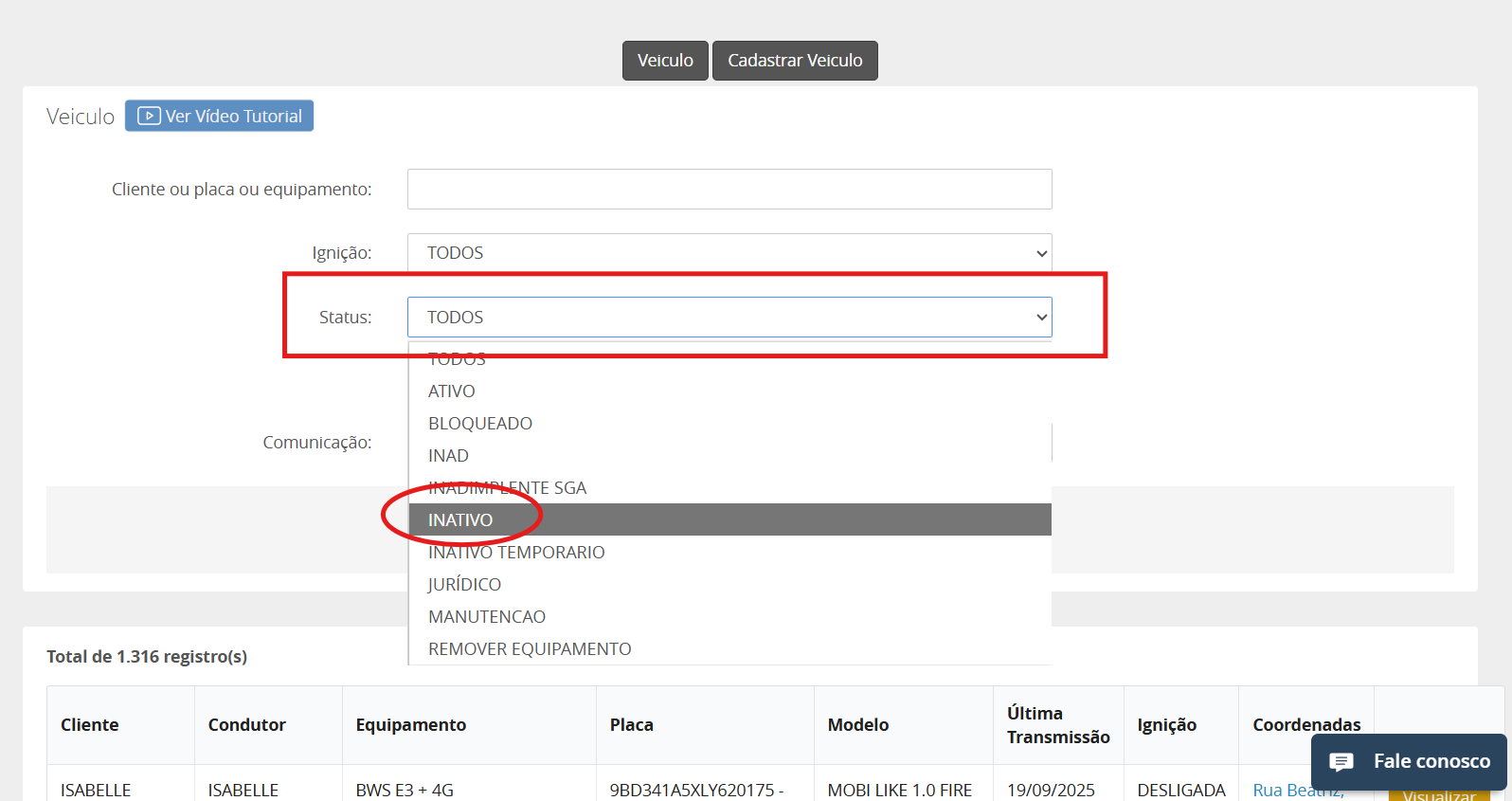Pick INADIMPLENTE SGA from the list
The width and height of the screenshot is (1512, 801).
point(508,488)
